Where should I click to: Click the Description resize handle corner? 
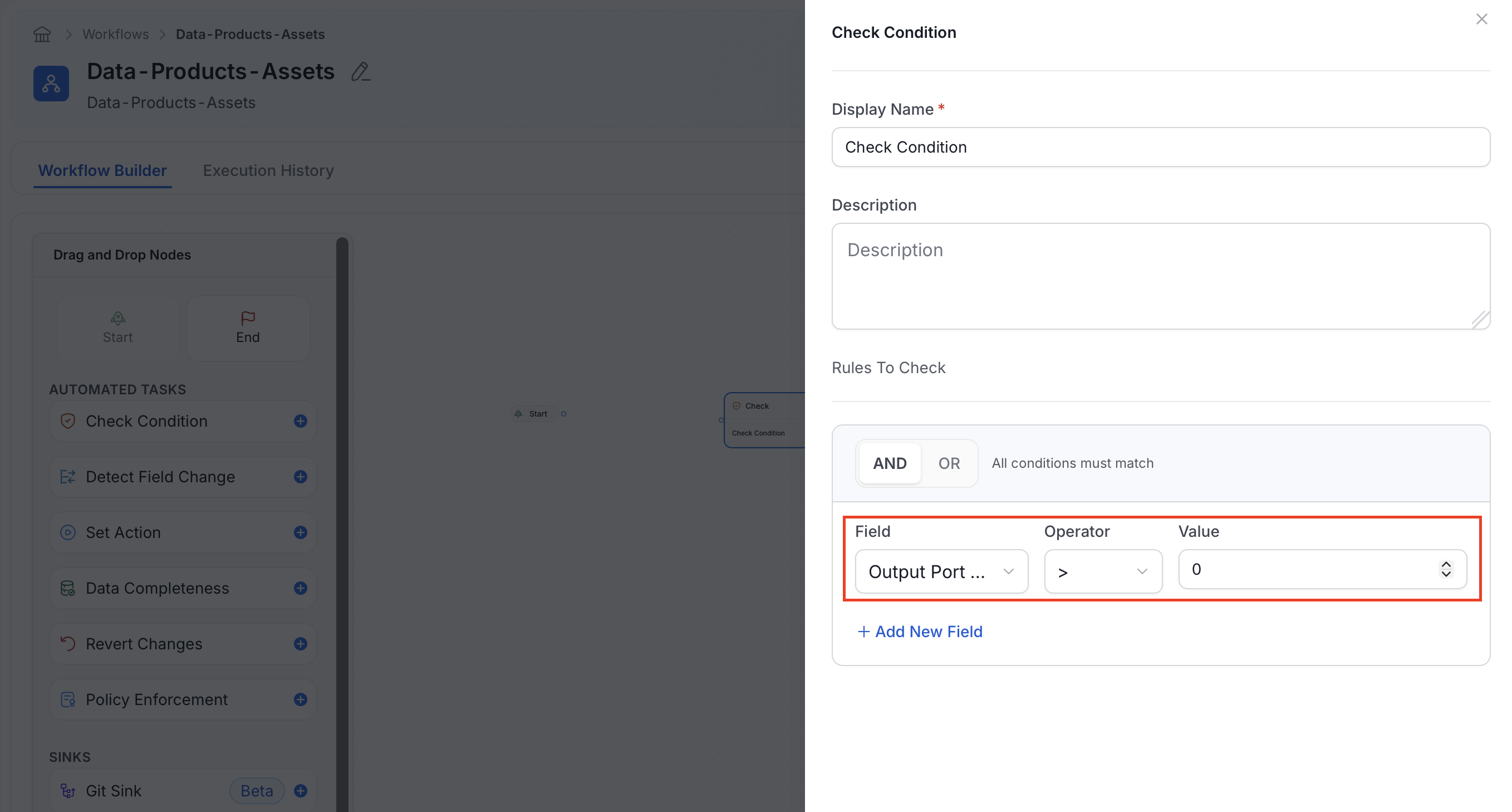[x=1480, y=320]
